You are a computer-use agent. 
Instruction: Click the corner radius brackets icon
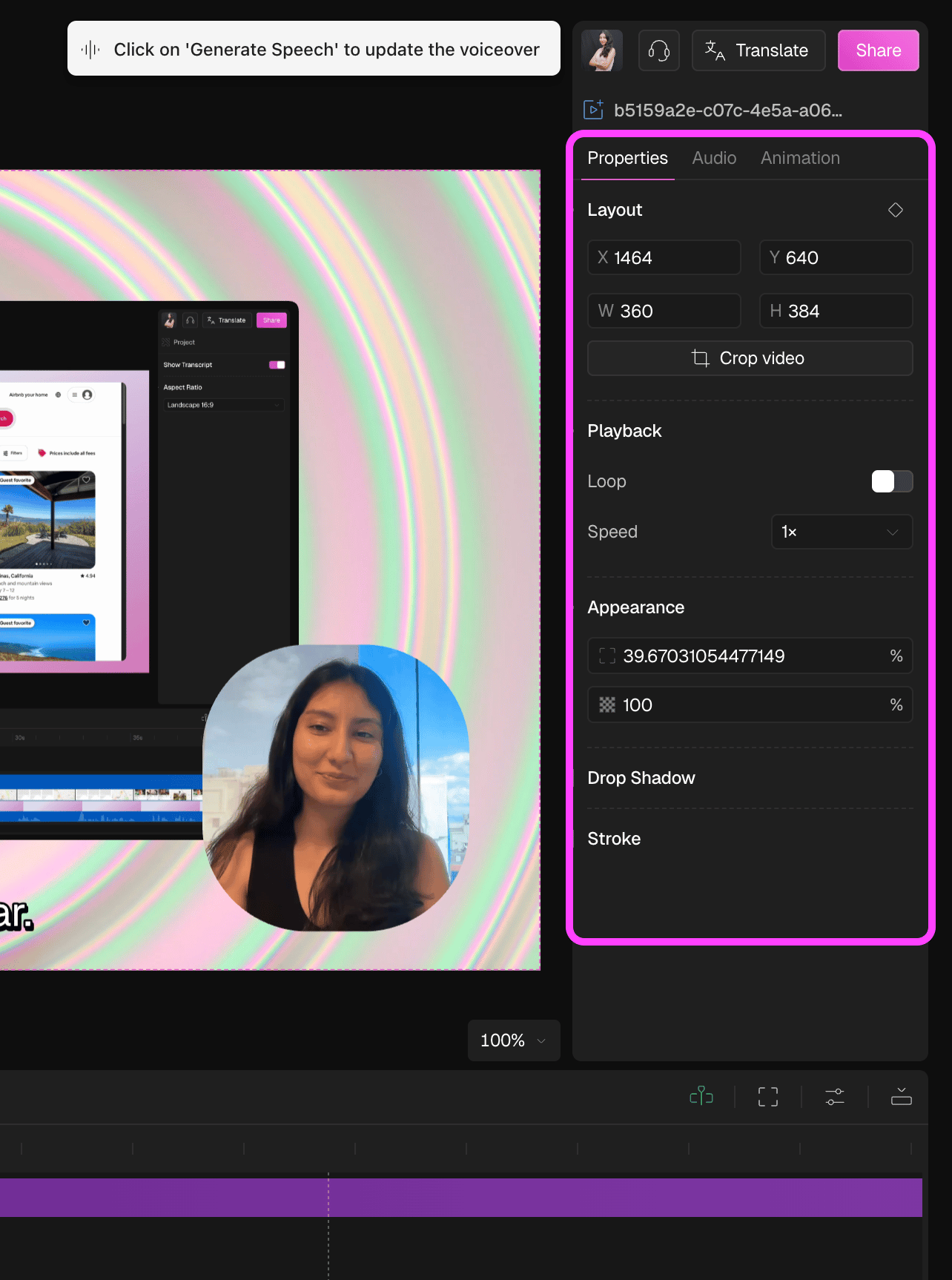point(607,656)
